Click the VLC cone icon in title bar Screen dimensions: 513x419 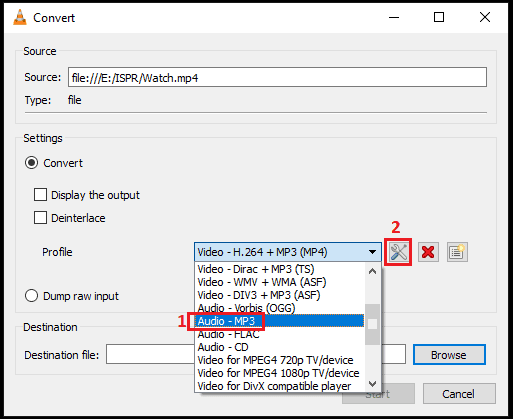(20, 17)
